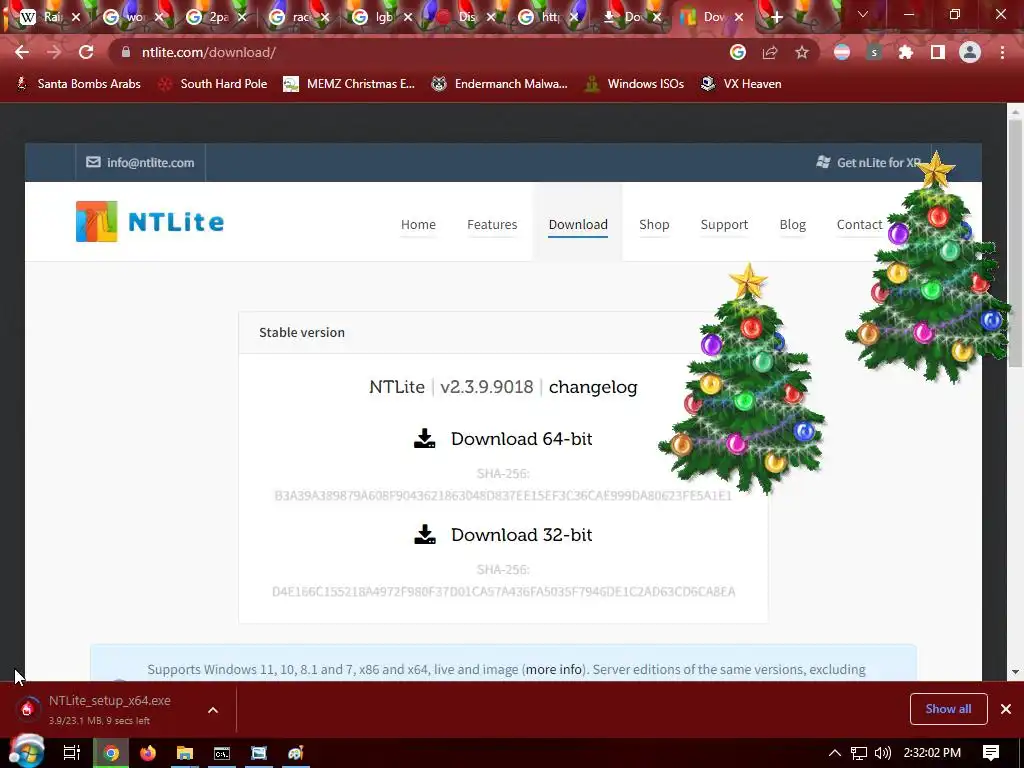Expand options for NTLite_setup_x64.exe download
Image resolution: width=1024 pixels, height=768 pixels.
213,710
